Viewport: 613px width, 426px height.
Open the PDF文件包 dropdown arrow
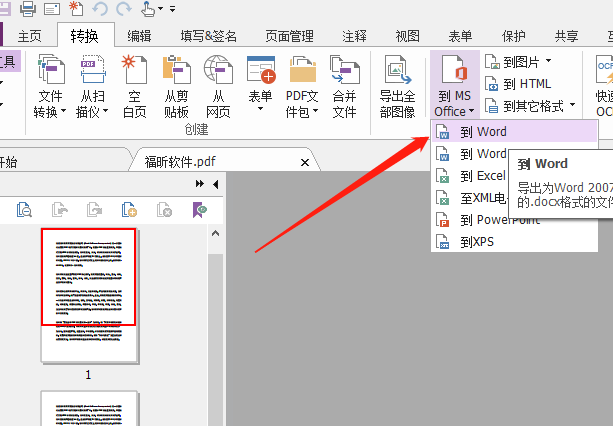pos(315,111)
